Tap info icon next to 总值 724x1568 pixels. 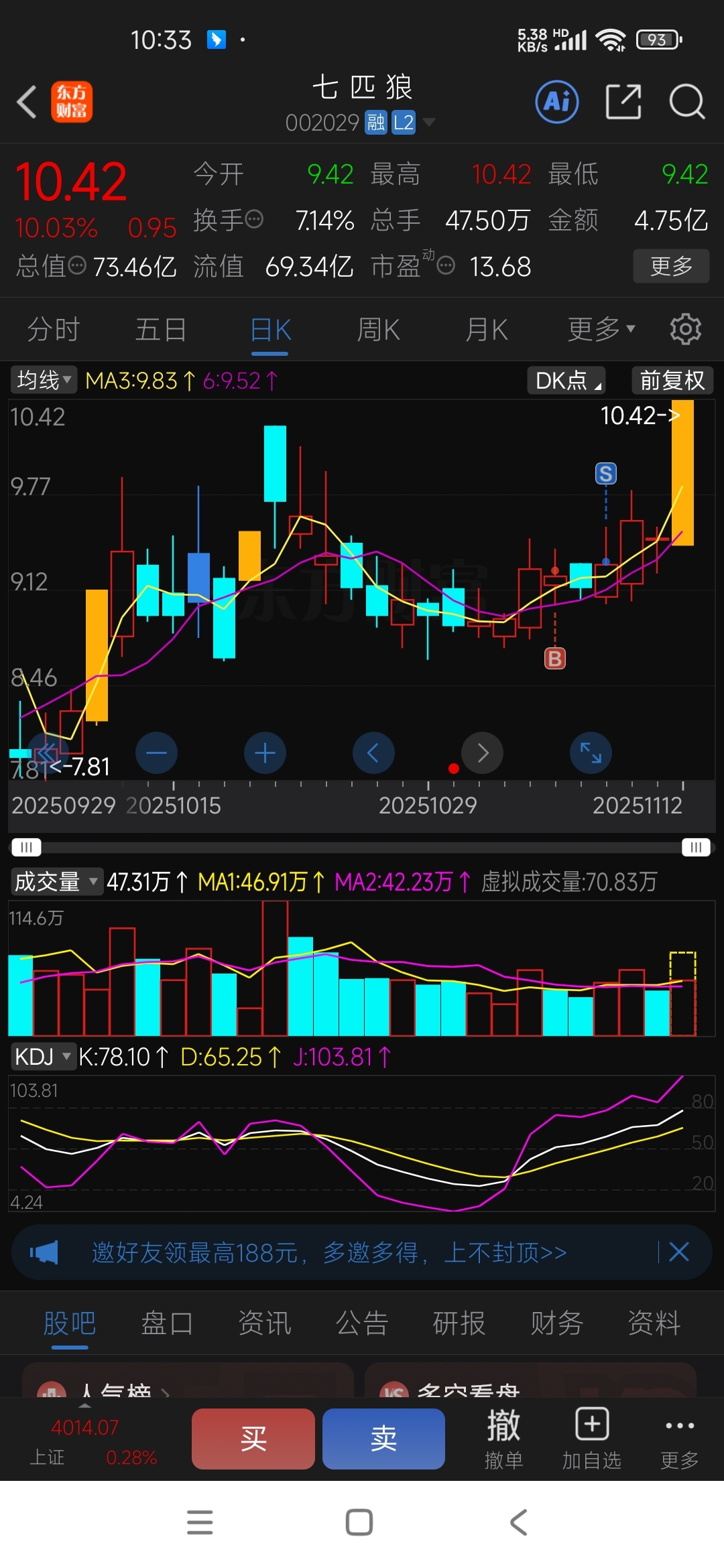pyautogui.click(x=77, y=266)
